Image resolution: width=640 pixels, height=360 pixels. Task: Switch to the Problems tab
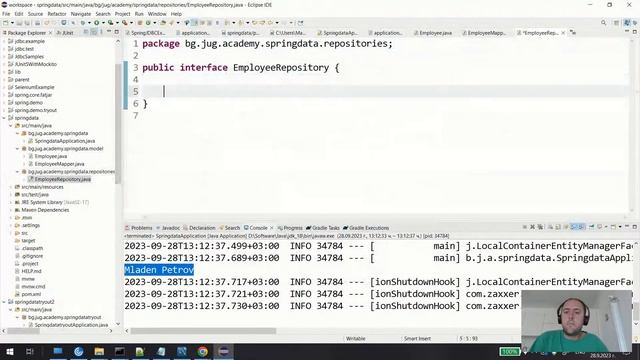(138, 228)
